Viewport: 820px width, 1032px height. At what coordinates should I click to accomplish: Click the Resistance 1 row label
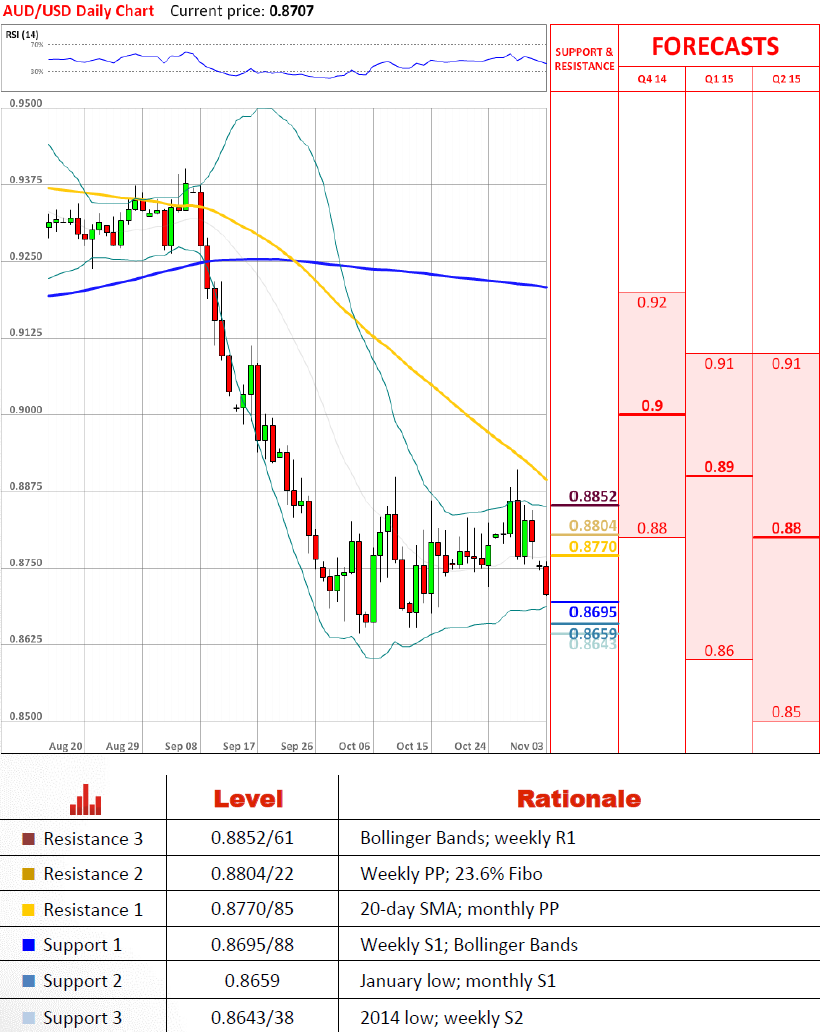point(93,910)
